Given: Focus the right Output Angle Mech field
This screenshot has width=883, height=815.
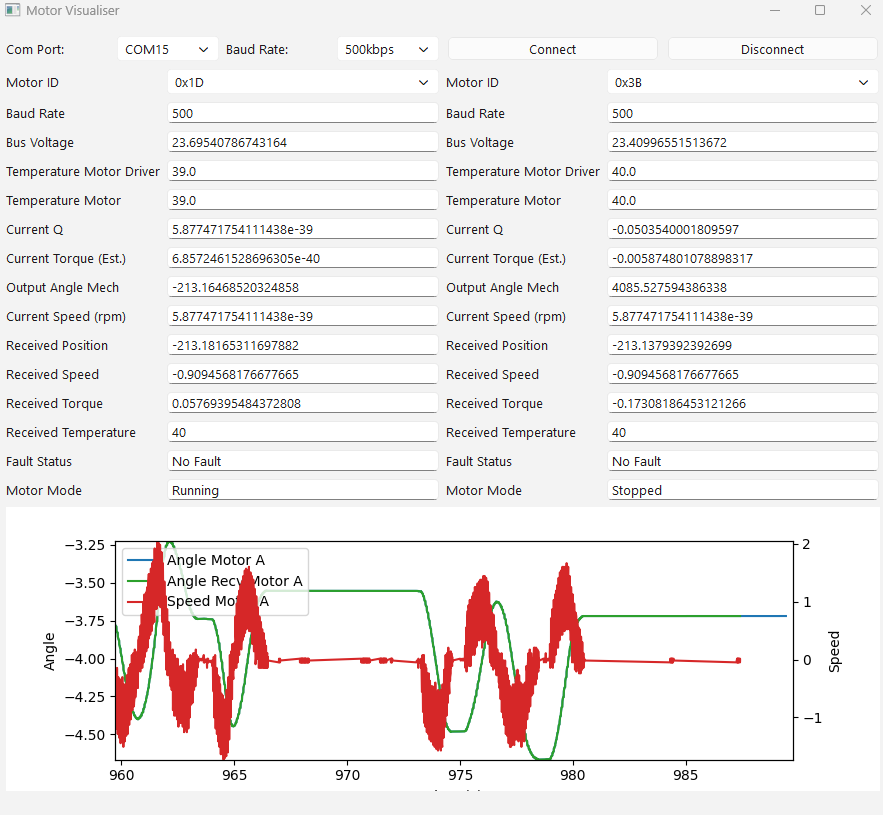Looking at the screenshot, I should click(x=742, y=288).
